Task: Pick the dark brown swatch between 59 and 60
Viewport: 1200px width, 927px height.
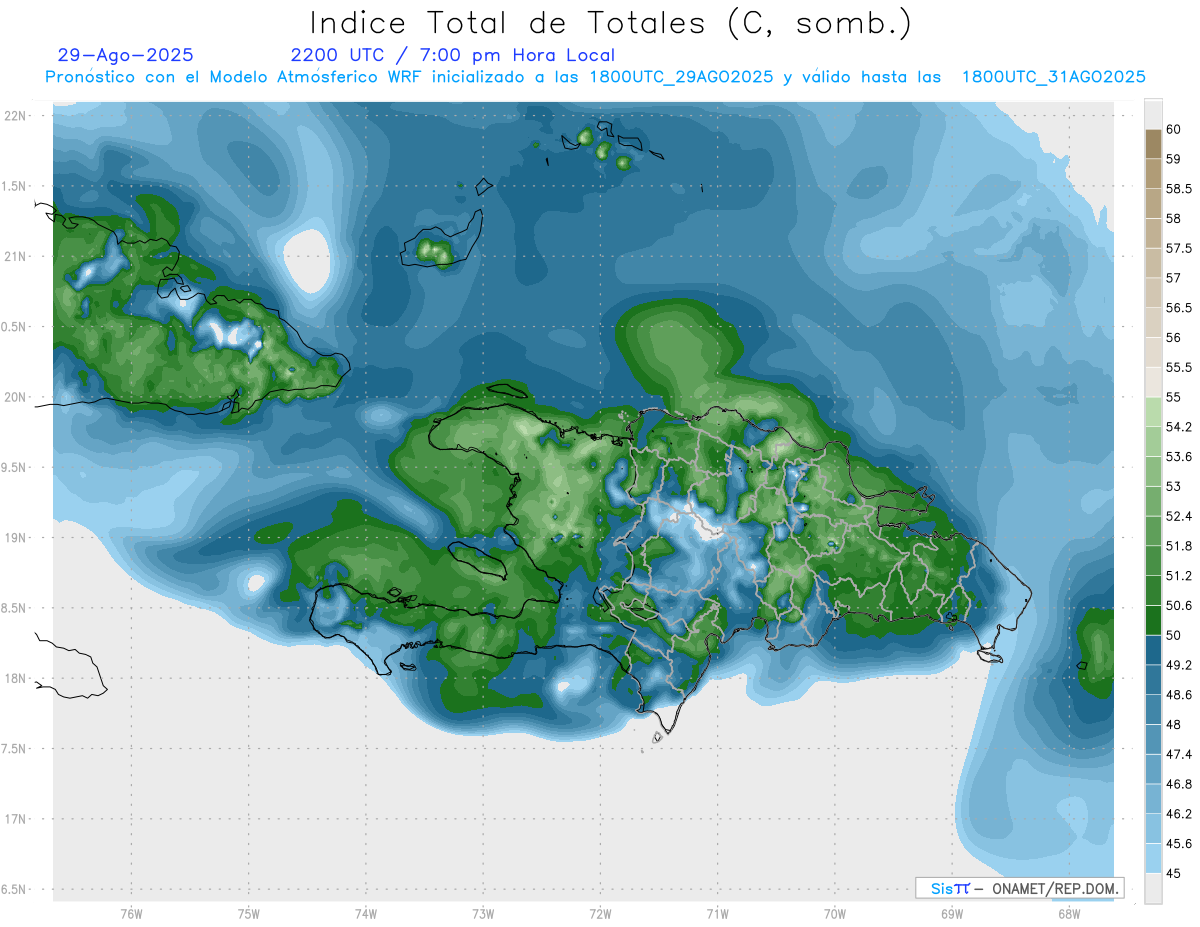Action: click(1153, 144)
